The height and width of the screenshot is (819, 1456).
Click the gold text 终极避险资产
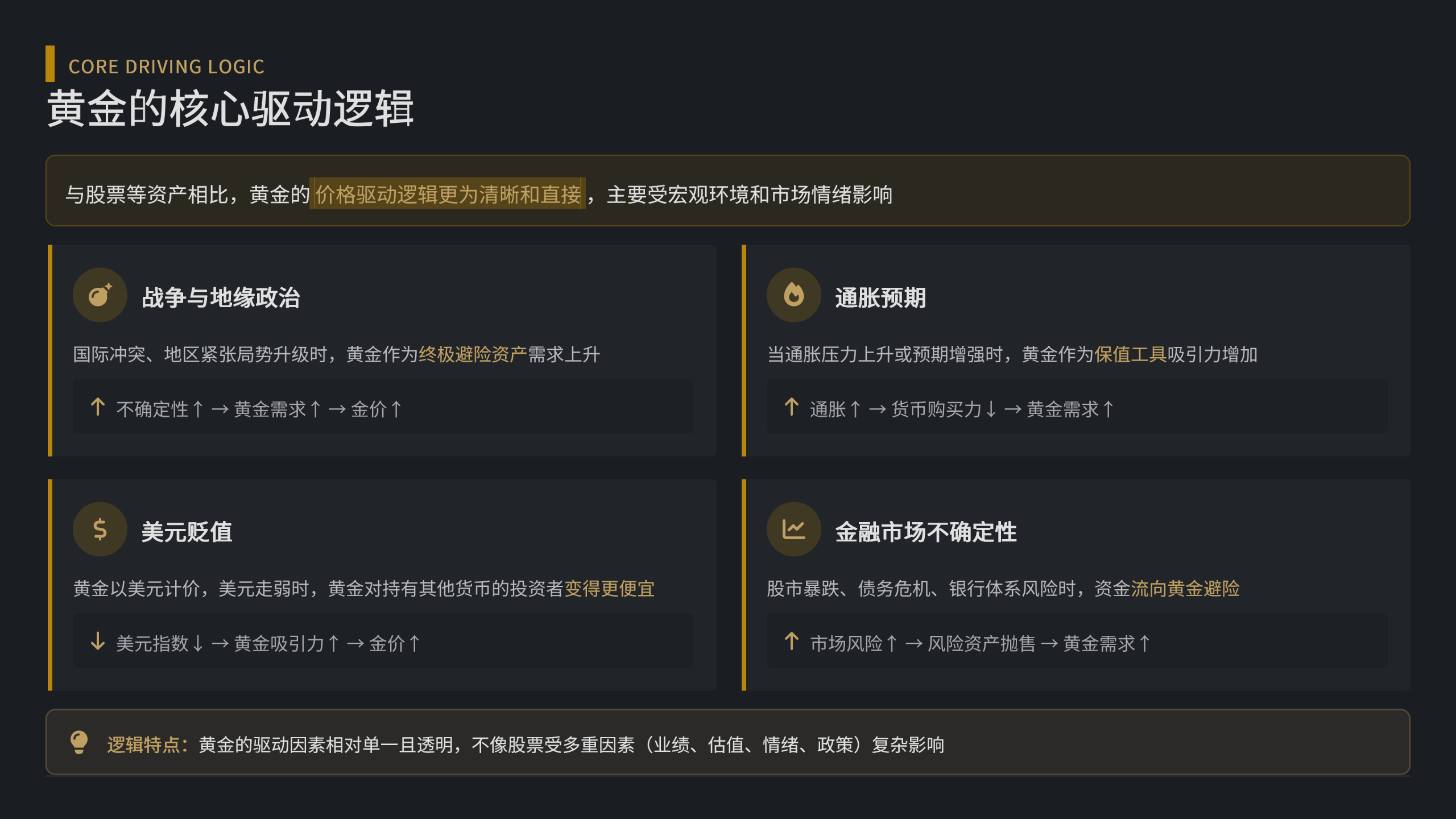tap(473, 354)
